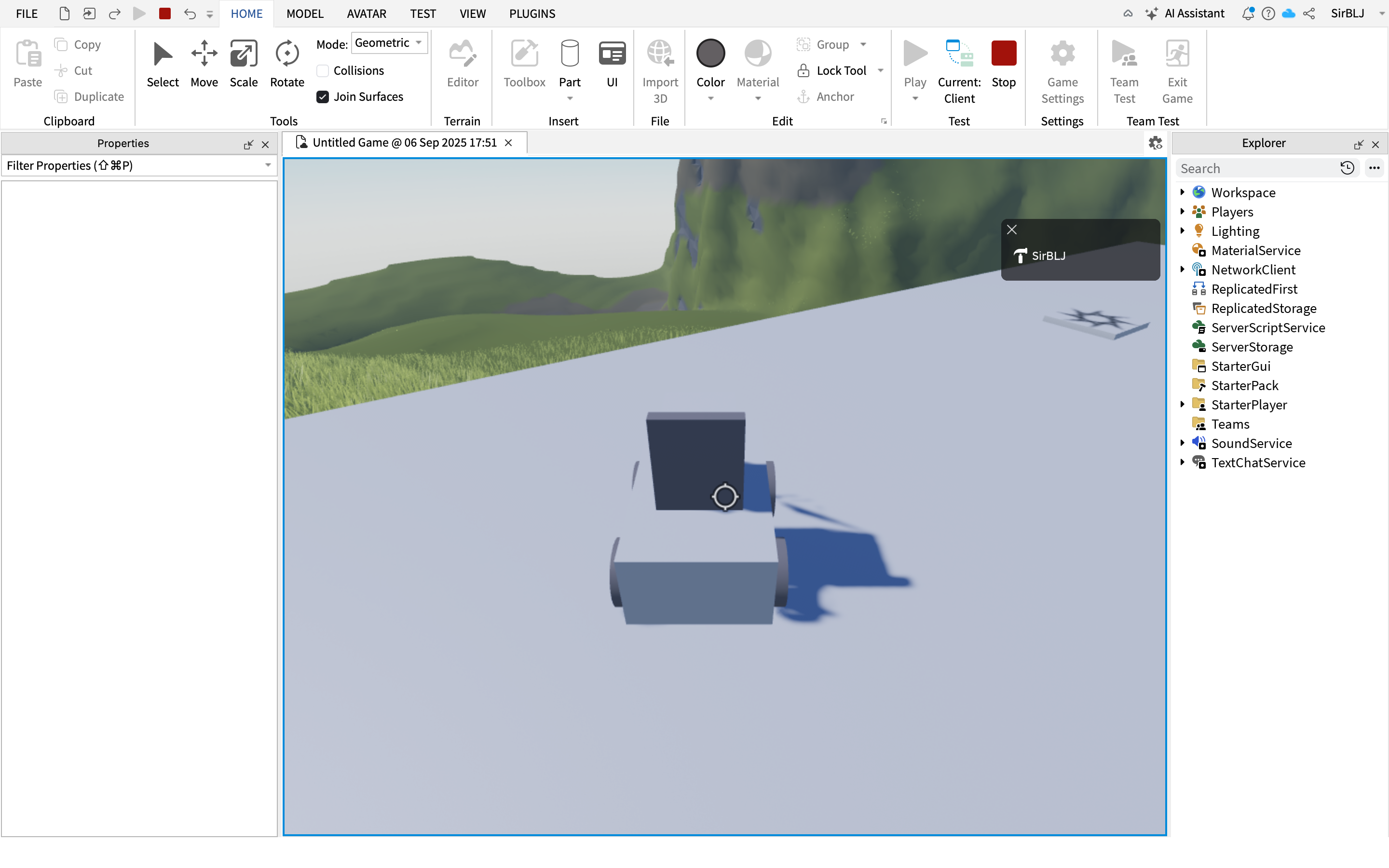This screenshot has height=868, width=1389.
Task: Open the Material picker
Action: [x=758, y=63]
